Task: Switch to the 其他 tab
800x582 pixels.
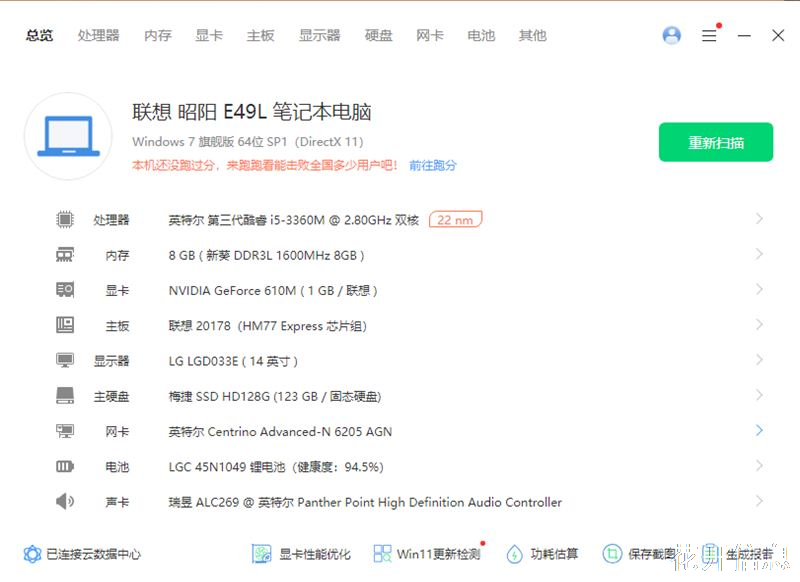Action: point(533,35)
